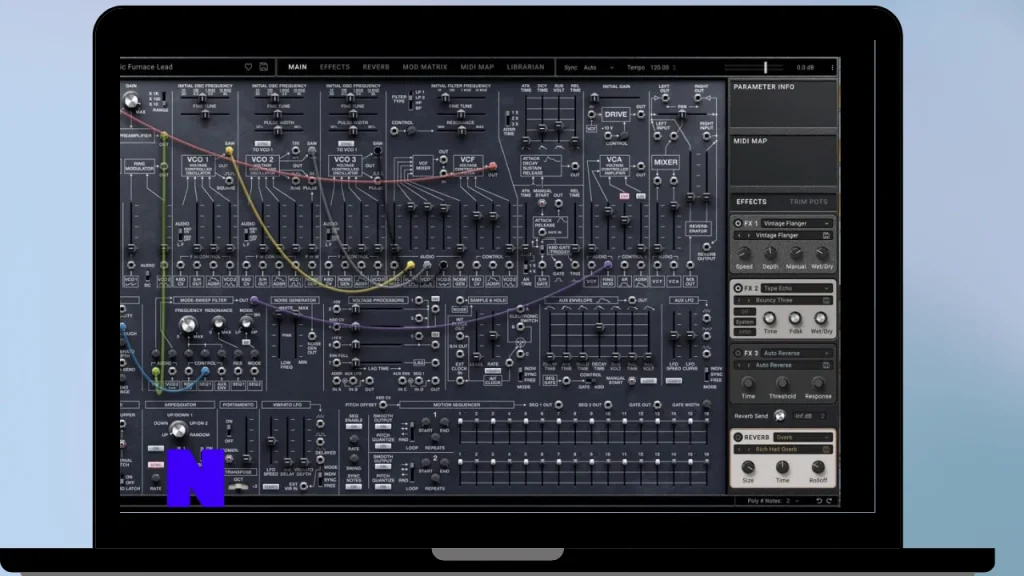
Task: Click the VCO 1 saw output jack
Action: pos(229,152)
